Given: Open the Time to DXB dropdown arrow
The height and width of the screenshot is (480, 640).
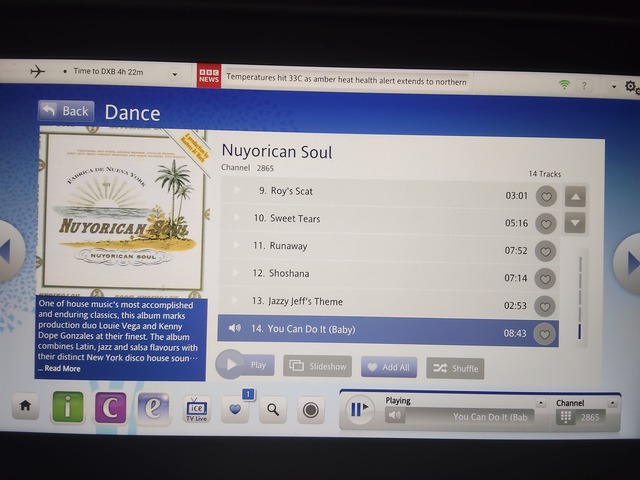Looking at the screenshot, I should coord(175,75).
